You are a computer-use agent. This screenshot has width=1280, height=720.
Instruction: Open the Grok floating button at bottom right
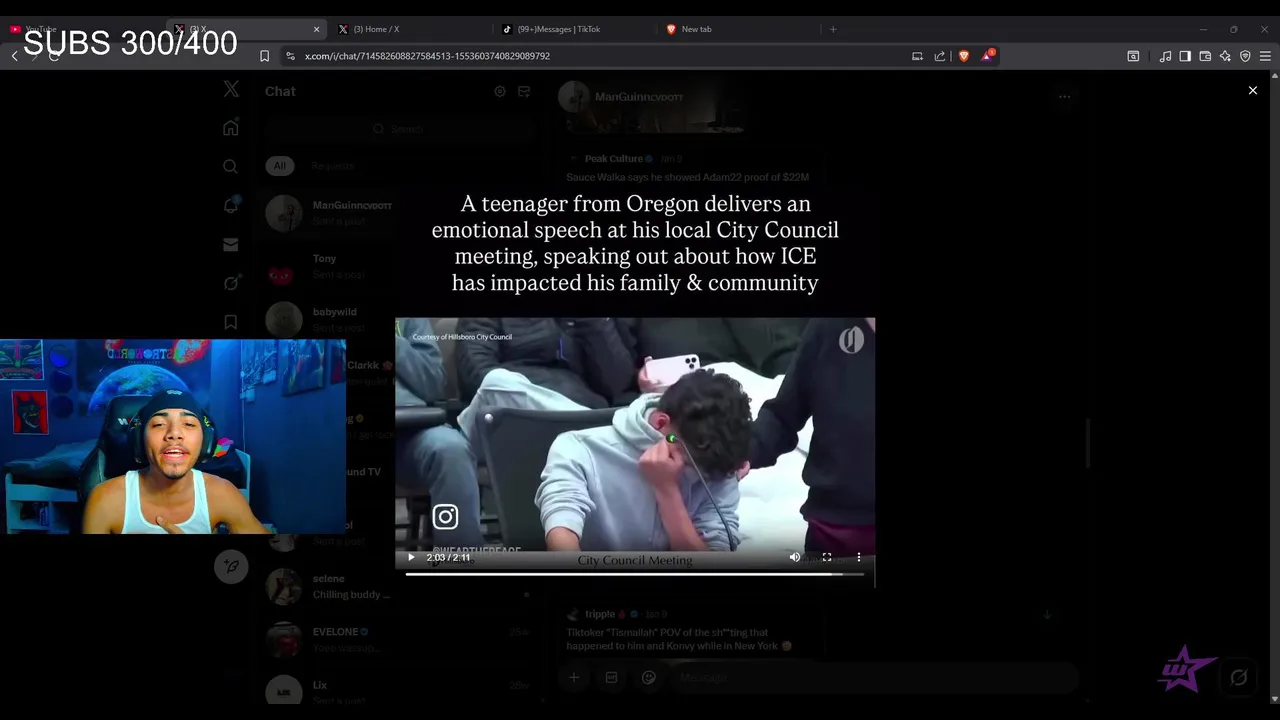click(1239, 677)
